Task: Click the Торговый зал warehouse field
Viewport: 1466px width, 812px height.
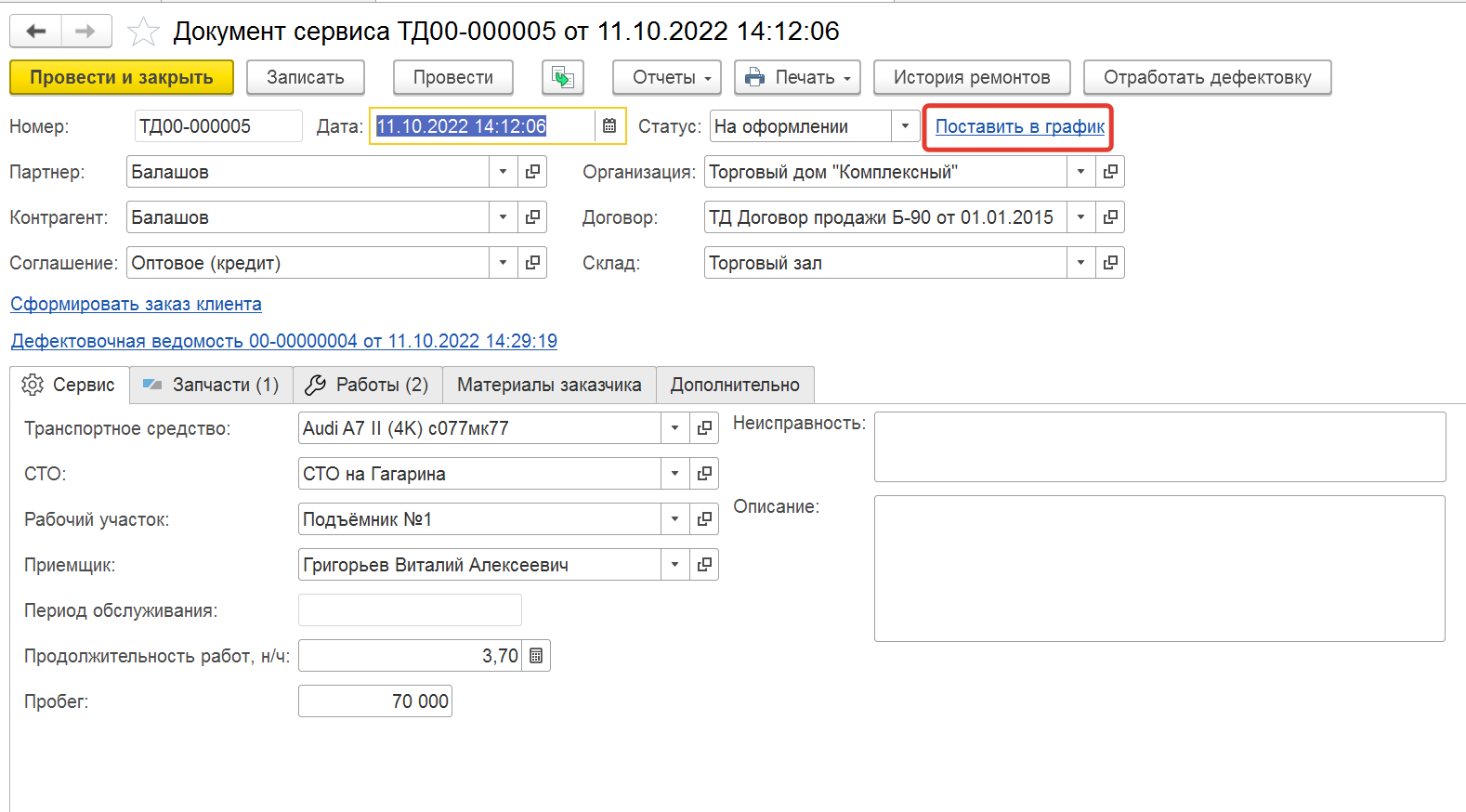Action: [885, 263]
